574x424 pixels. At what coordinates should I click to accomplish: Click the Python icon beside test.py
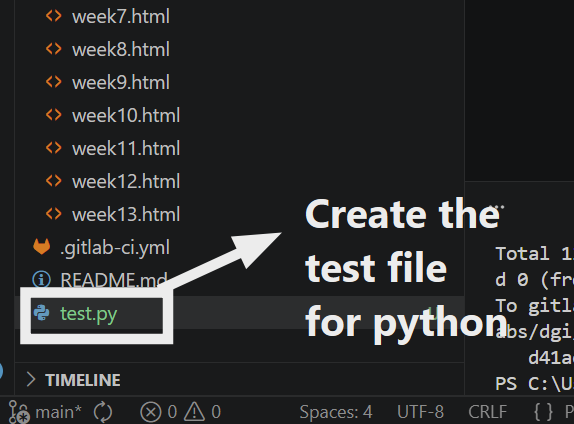(x=41, y=313)
